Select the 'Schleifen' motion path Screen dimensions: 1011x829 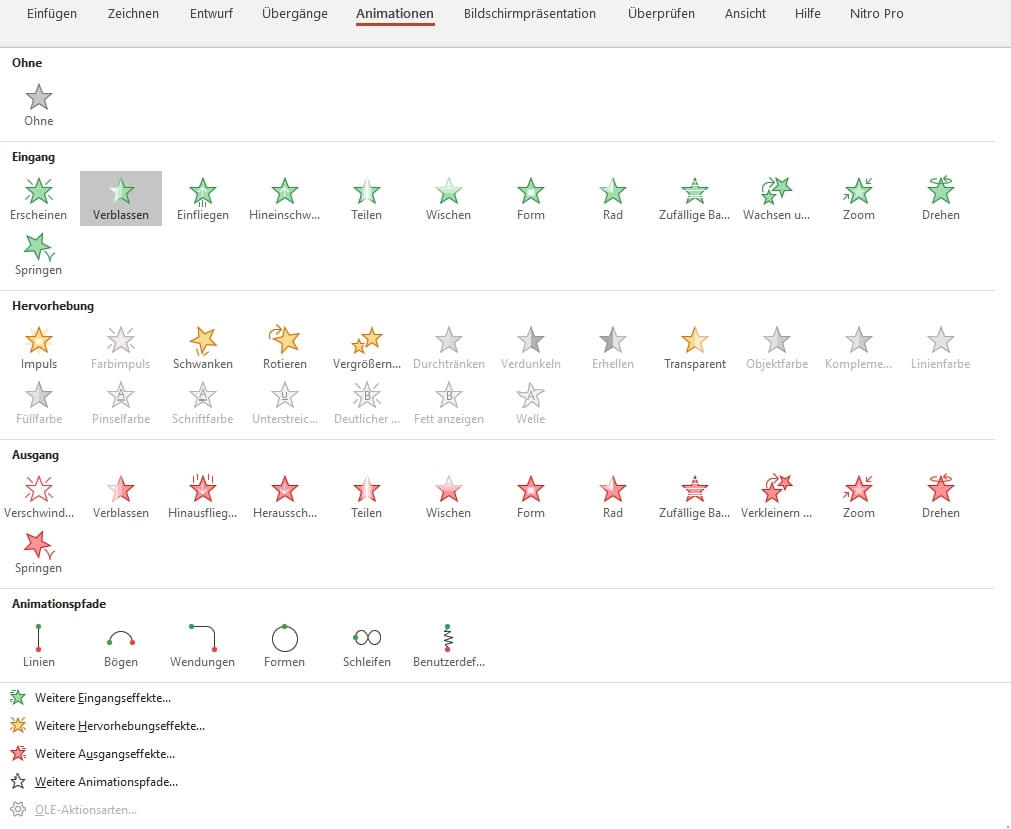click(x=367, y=645)
